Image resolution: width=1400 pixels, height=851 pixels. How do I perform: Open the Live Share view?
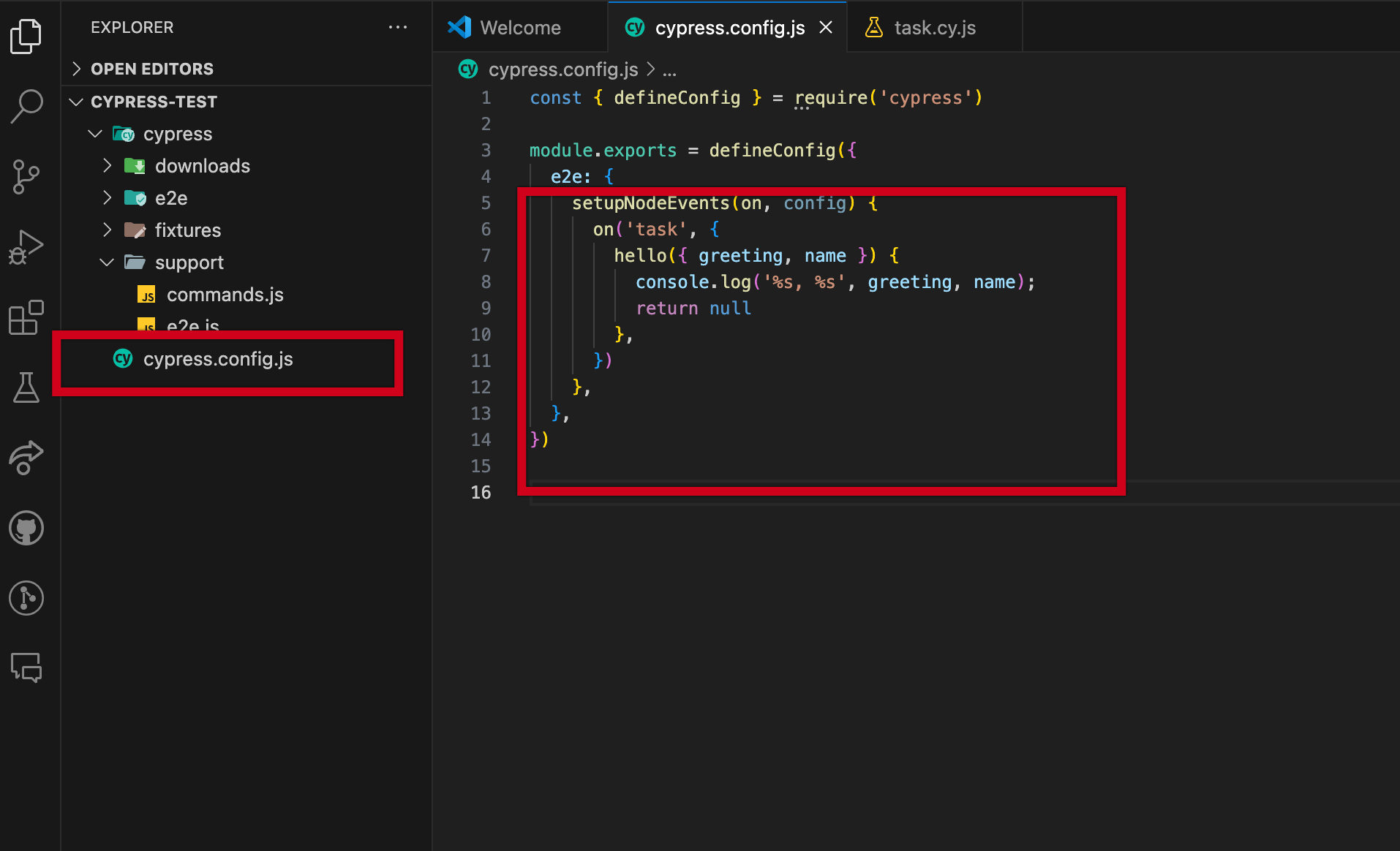(x=26, y=458)
